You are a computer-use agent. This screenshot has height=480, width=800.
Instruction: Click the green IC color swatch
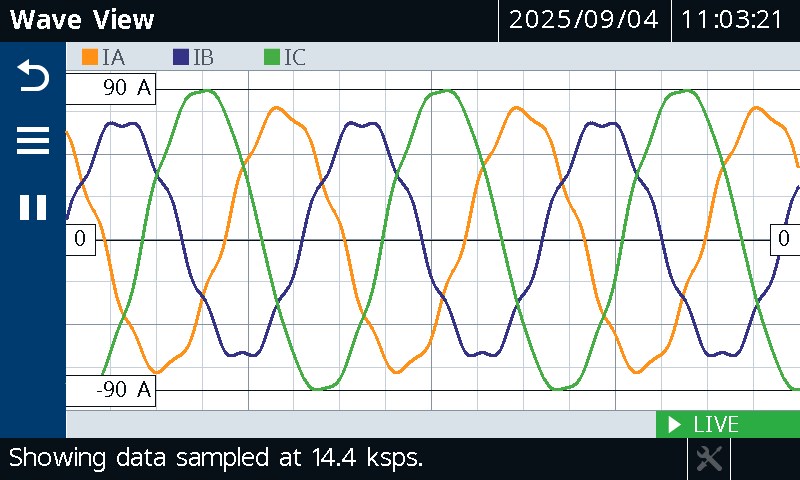[x=272, y=58]
